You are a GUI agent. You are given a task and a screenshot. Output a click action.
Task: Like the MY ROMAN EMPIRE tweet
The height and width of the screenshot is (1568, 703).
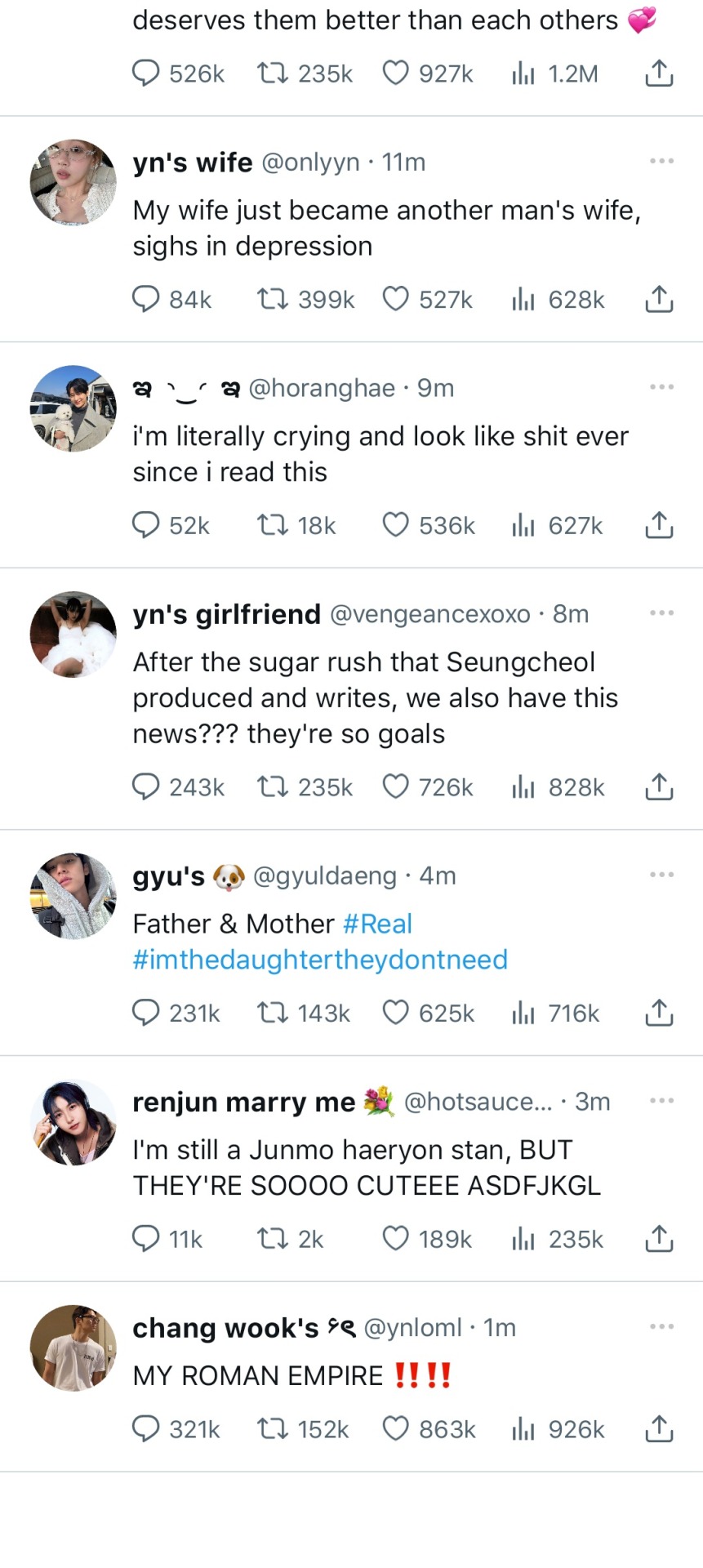click(396, 1428)
